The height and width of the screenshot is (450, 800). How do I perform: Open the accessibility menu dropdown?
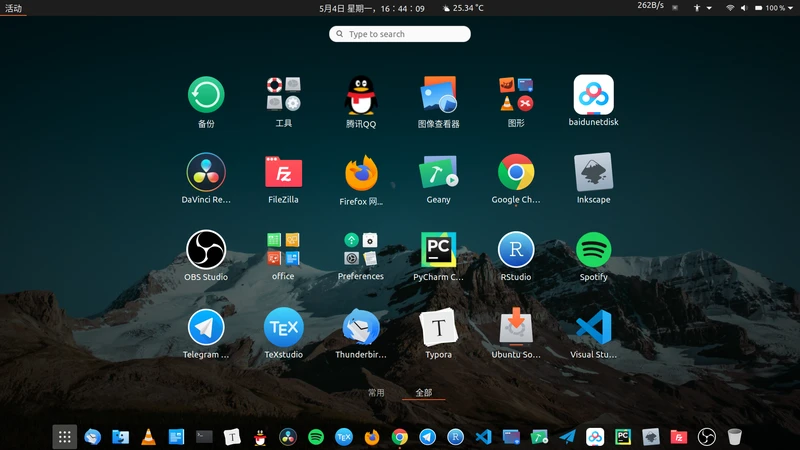coord(702,8)
